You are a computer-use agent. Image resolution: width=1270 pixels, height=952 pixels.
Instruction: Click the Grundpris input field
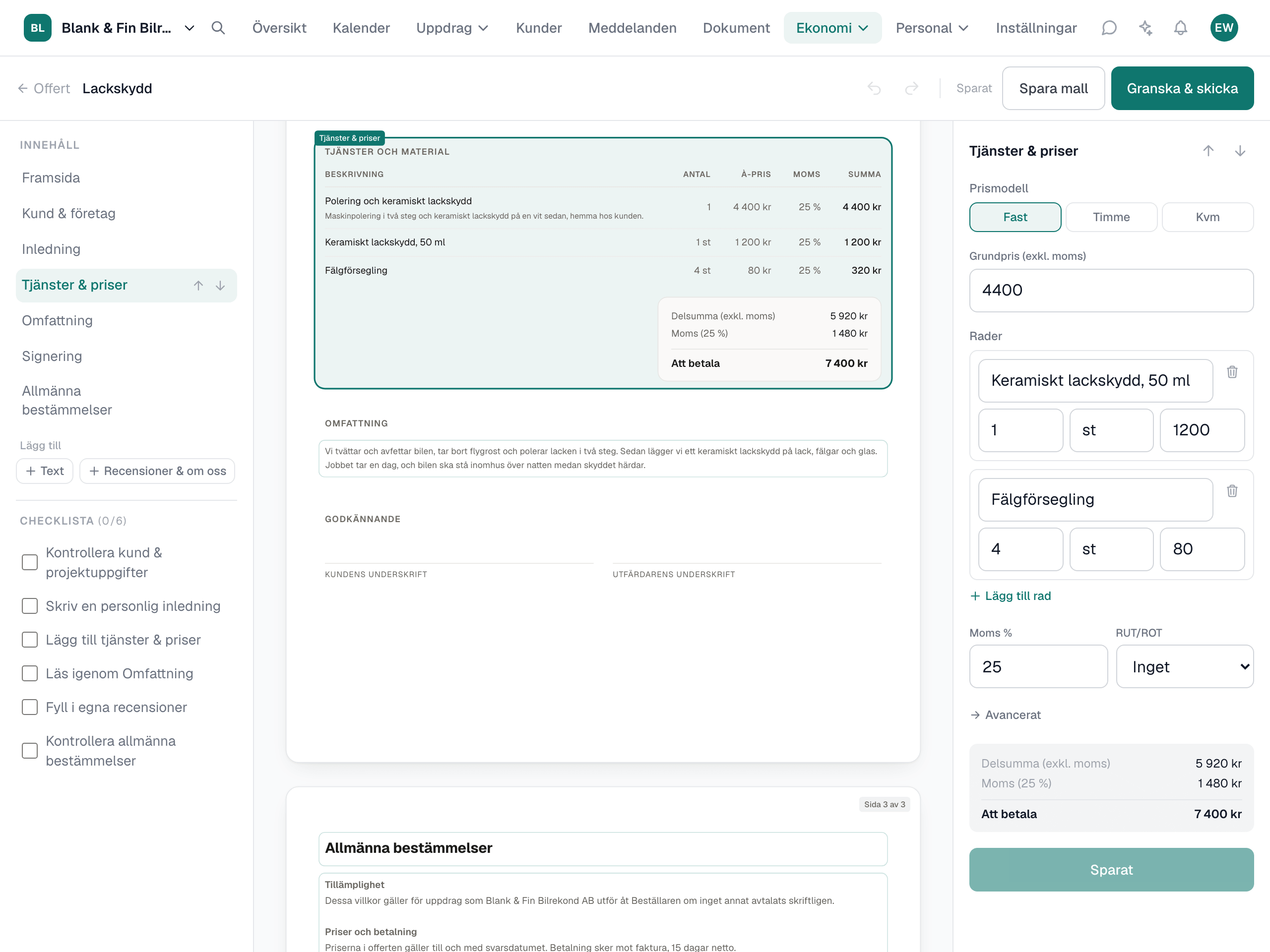[1111, 291]
